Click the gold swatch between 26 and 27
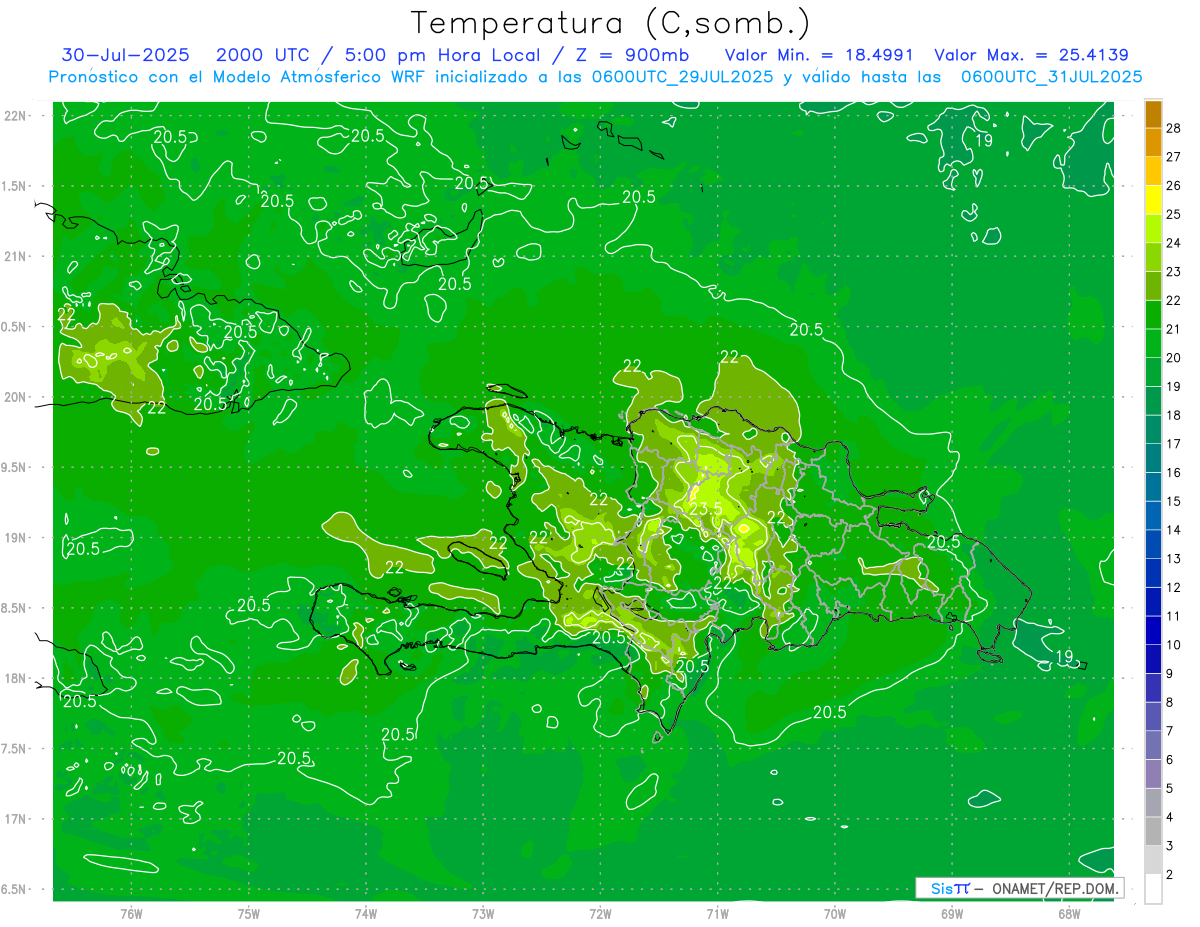Screen dimensions: 1200x927 (1153, 171)
